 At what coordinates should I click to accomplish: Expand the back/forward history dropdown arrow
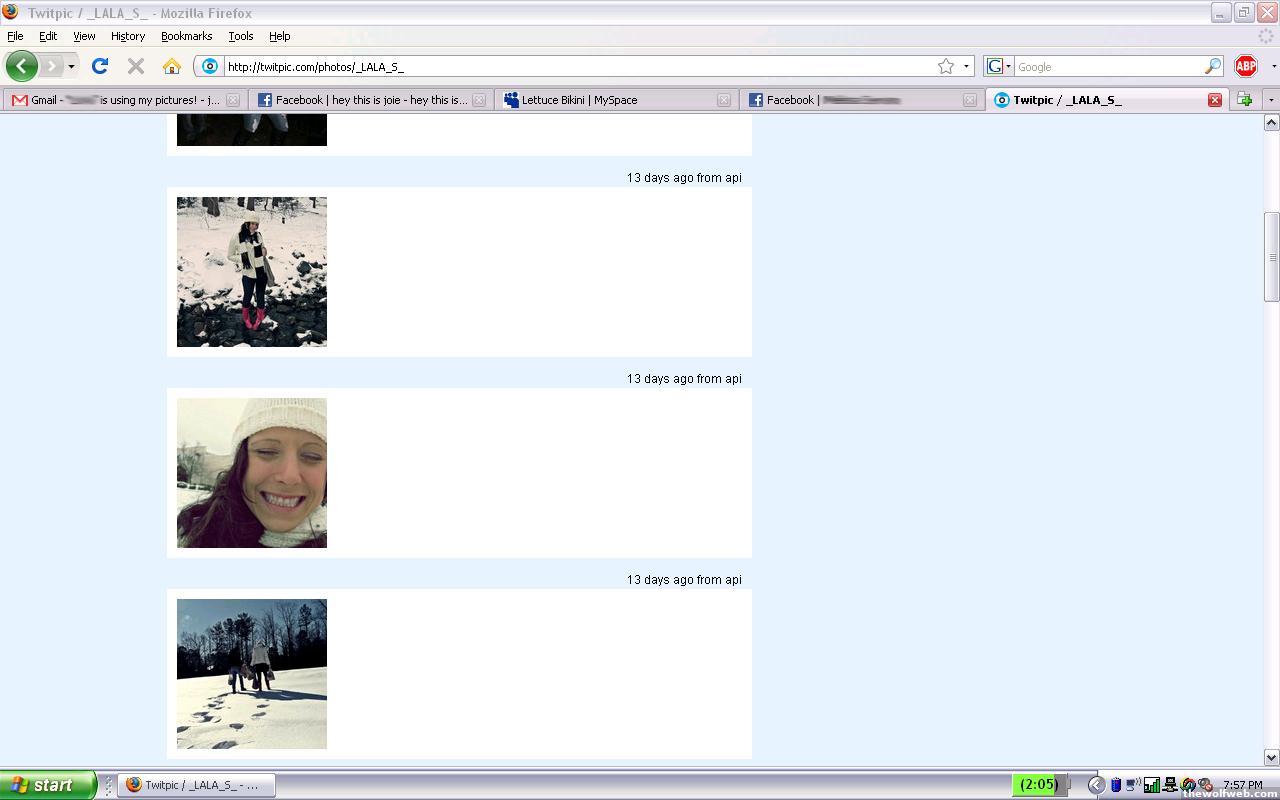71,66
